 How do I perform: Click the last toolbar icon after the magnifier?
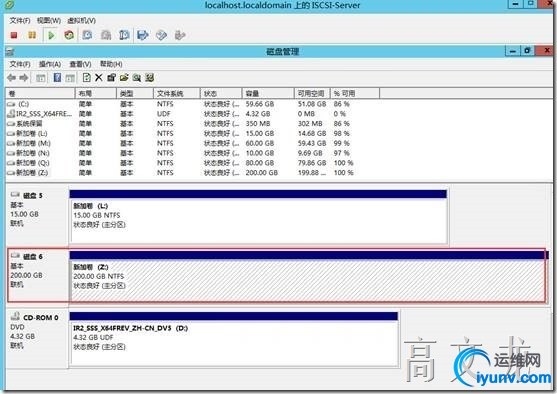point(150,77)
